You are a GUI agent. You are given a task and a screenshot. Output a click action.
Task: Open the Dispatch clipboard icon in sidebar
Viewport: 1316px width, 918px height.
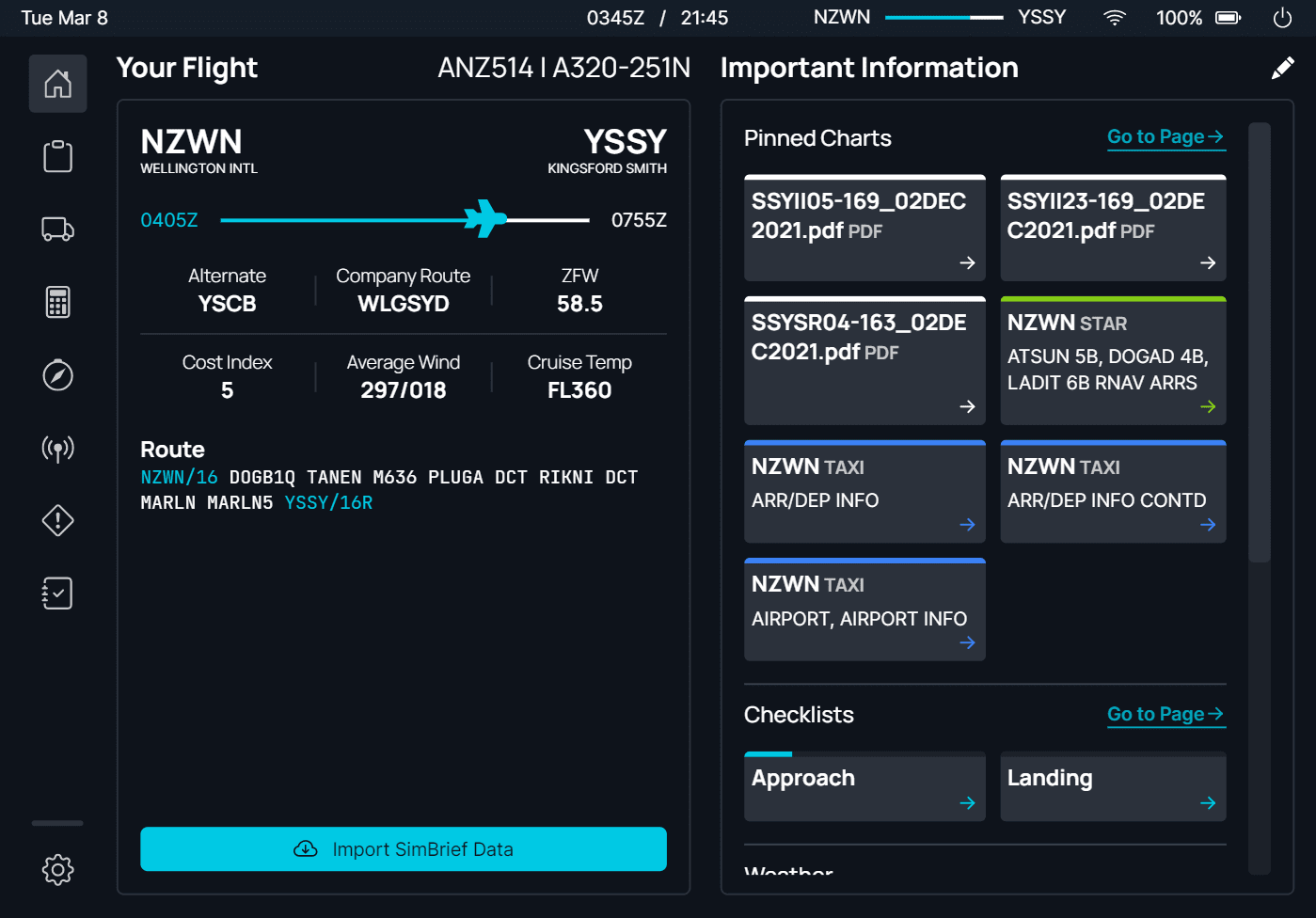(58, 156)
